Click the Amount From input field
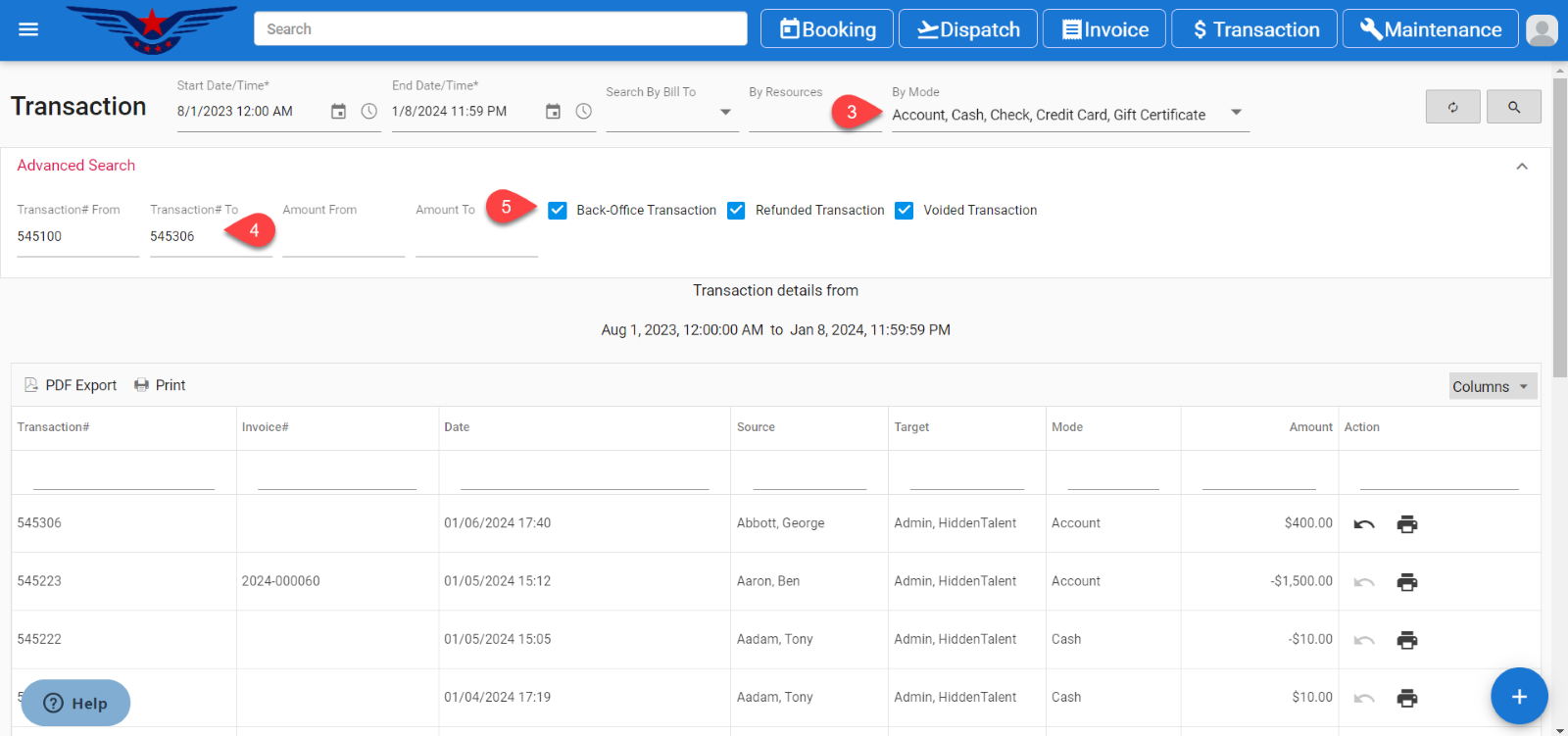This screenshot has width=1568, height=736. [343, 237]
